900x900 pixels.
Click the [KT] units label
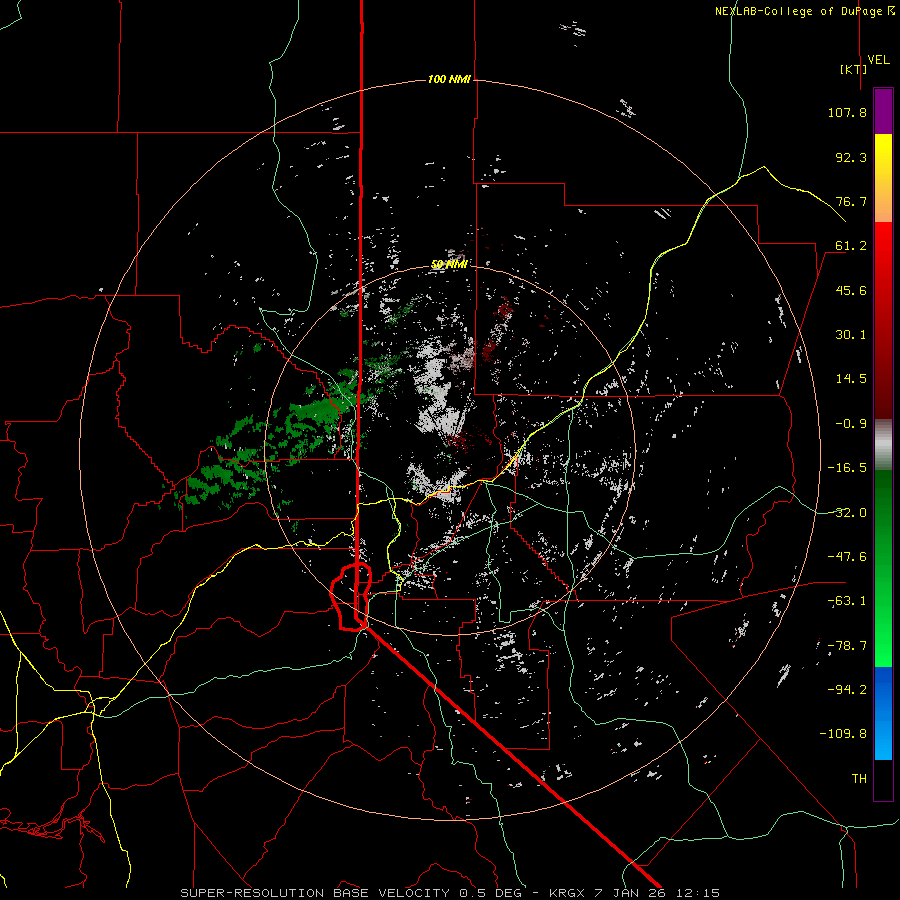(854, 69)
